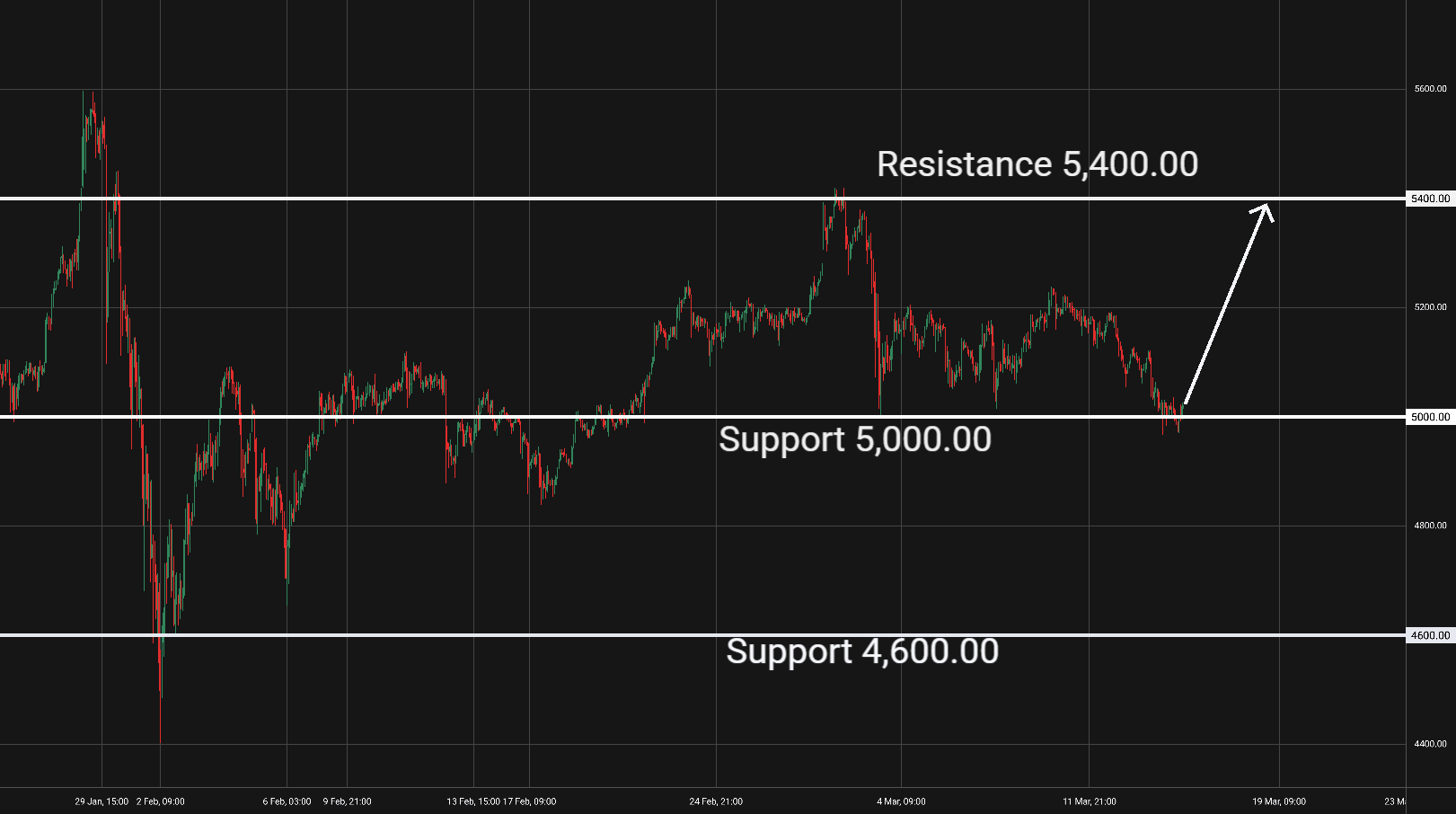Click the highlighted 5400.00 price tag
Viewport: 1456px width, 814px height.
tap(1430, 199)
